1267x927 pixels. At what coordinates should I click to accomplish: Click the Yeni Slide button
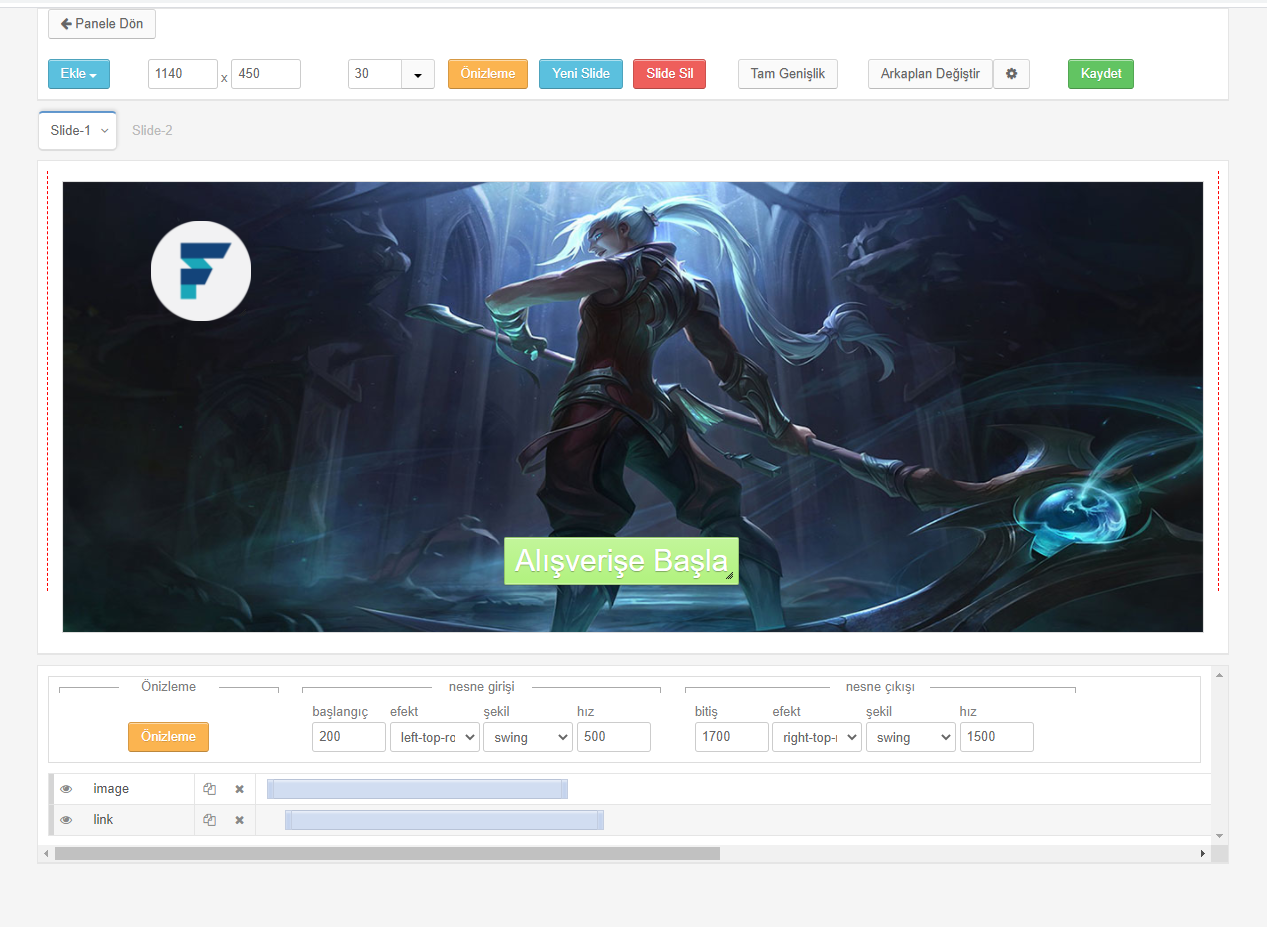(581, 74)
